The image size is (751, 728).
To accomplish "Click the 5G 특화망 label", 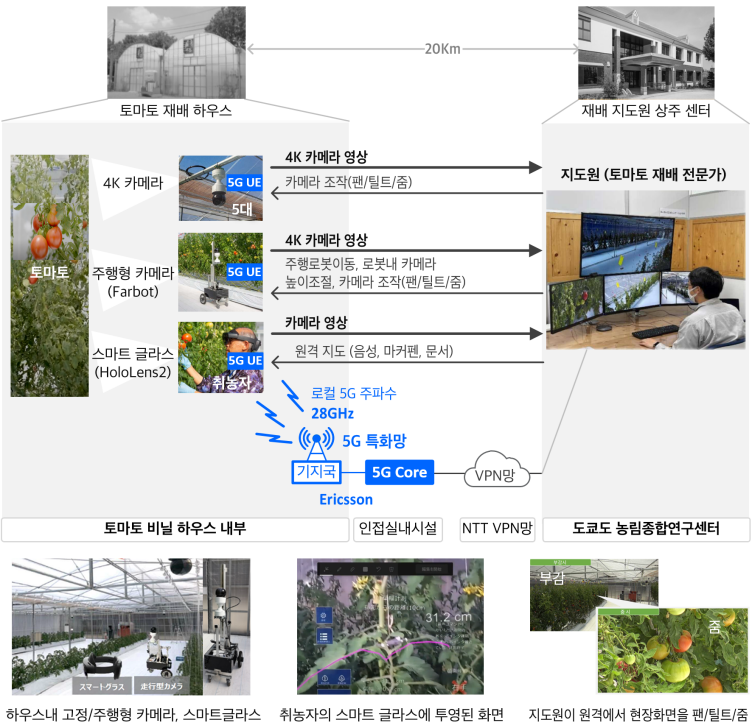I will (x=374, y=441).
